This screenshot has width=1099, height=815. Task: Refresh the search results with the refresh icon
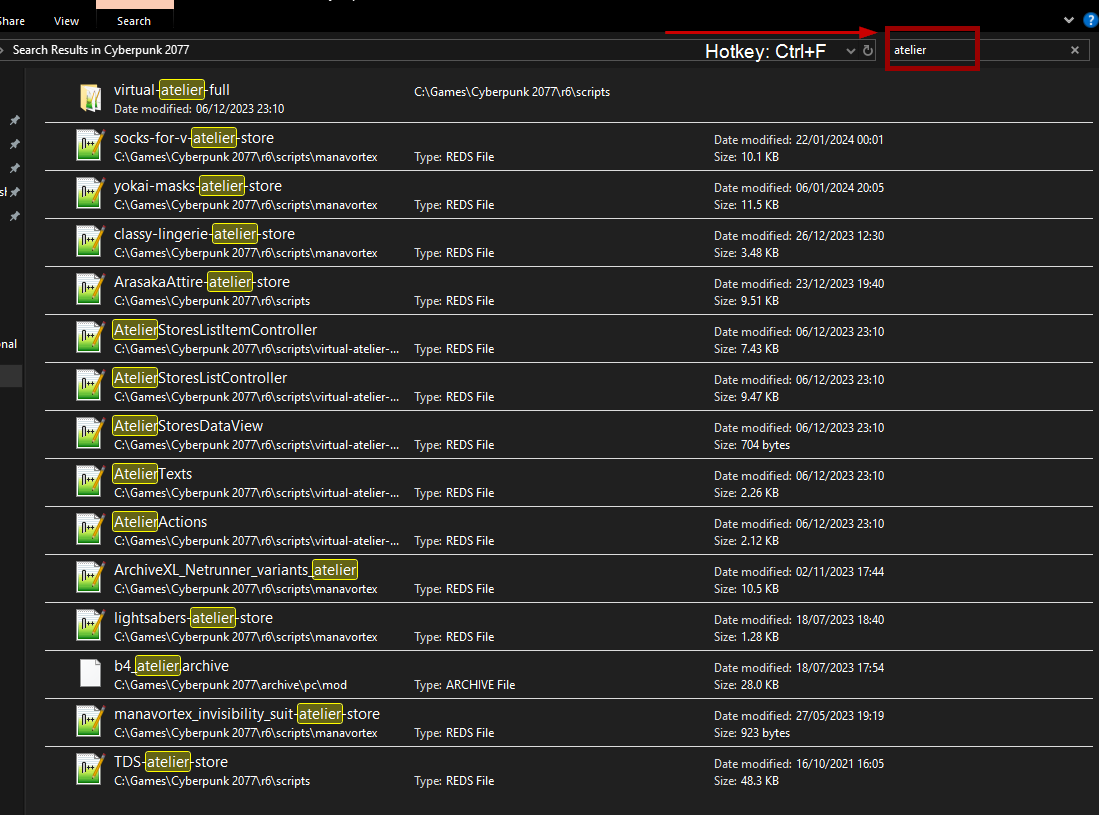[x=868, y=50]
